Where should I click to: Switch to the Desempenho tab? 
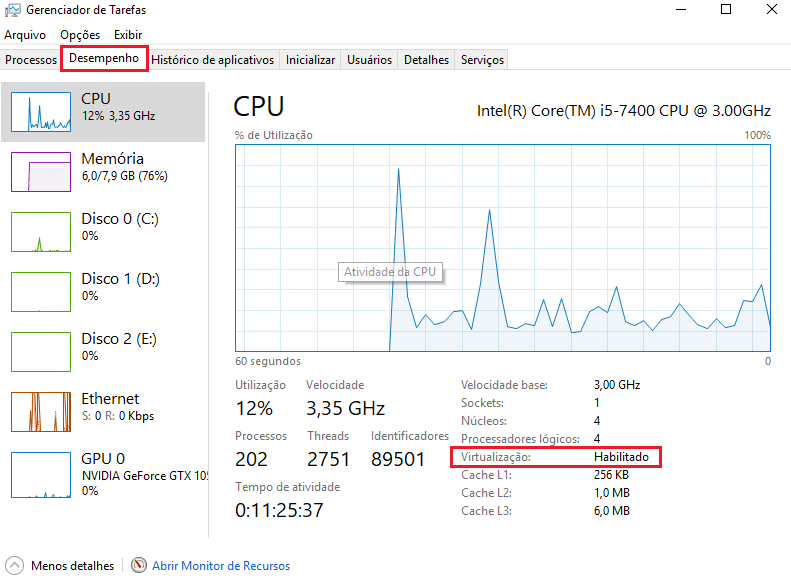(x=104, y=58)
